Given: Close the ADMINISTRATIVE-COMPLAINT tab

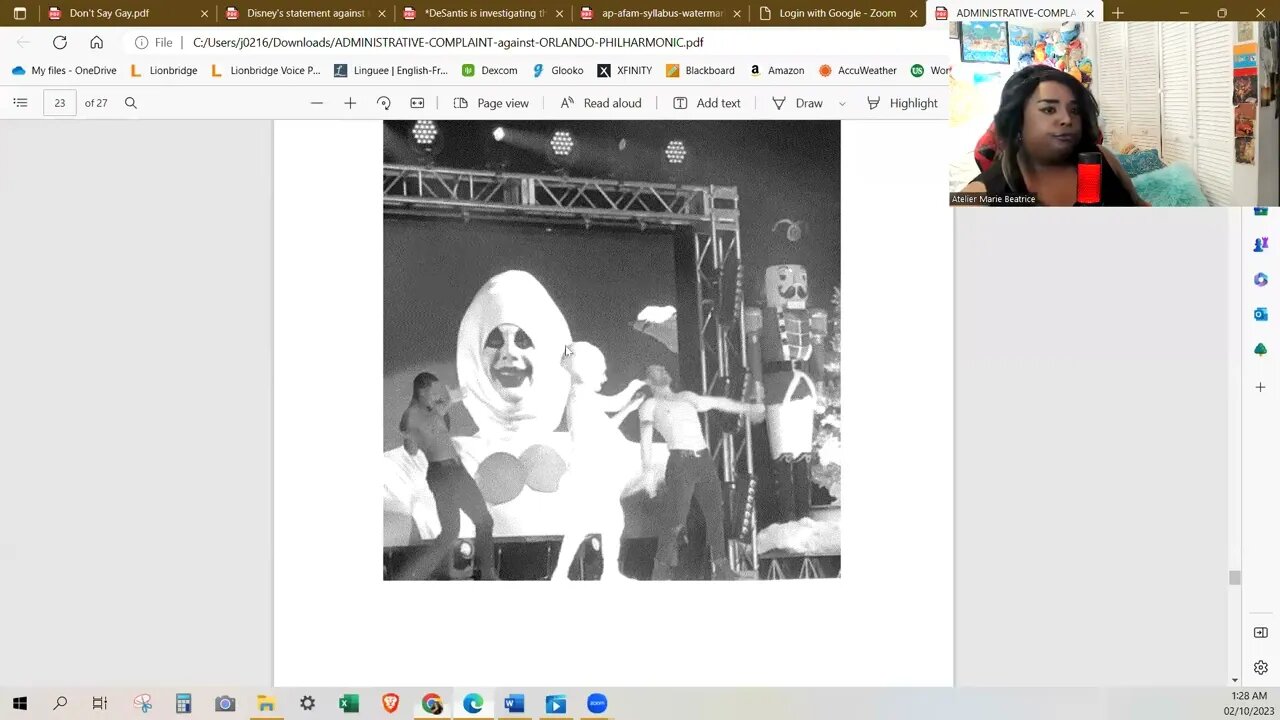Looking at the screenshot, I should 1090,14.
